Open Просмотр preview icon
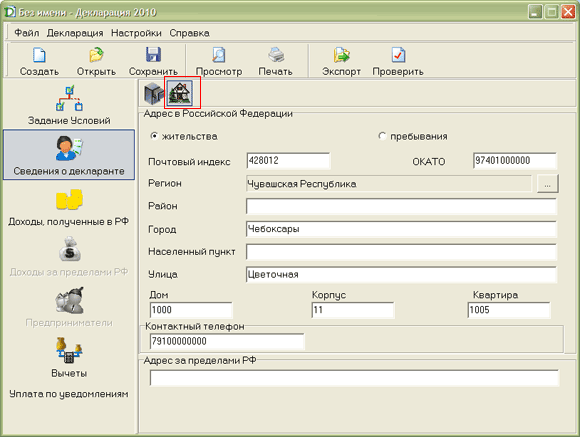This screenshot has height=437, width=580. click(219, 55)
